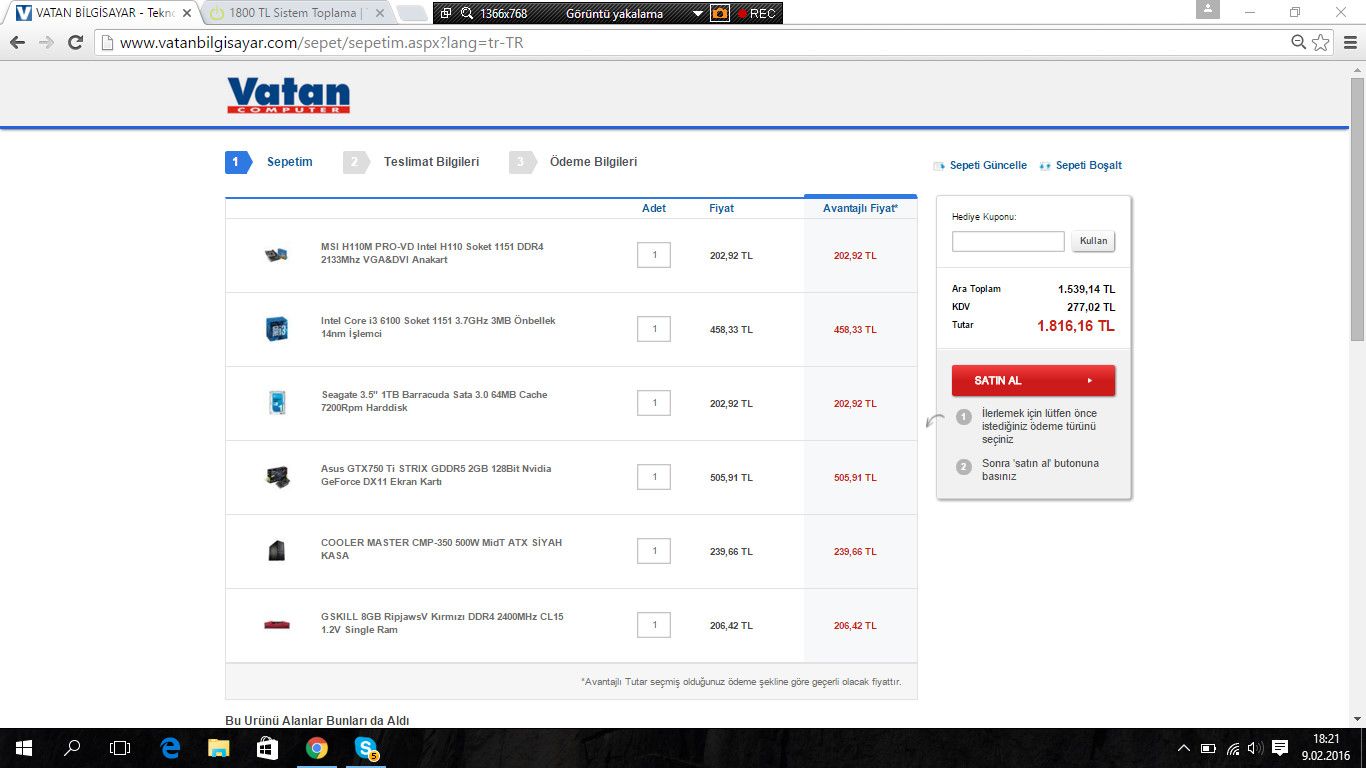
Task: Open the Action Center notification icon
Action: click(x=1280, y=748)
